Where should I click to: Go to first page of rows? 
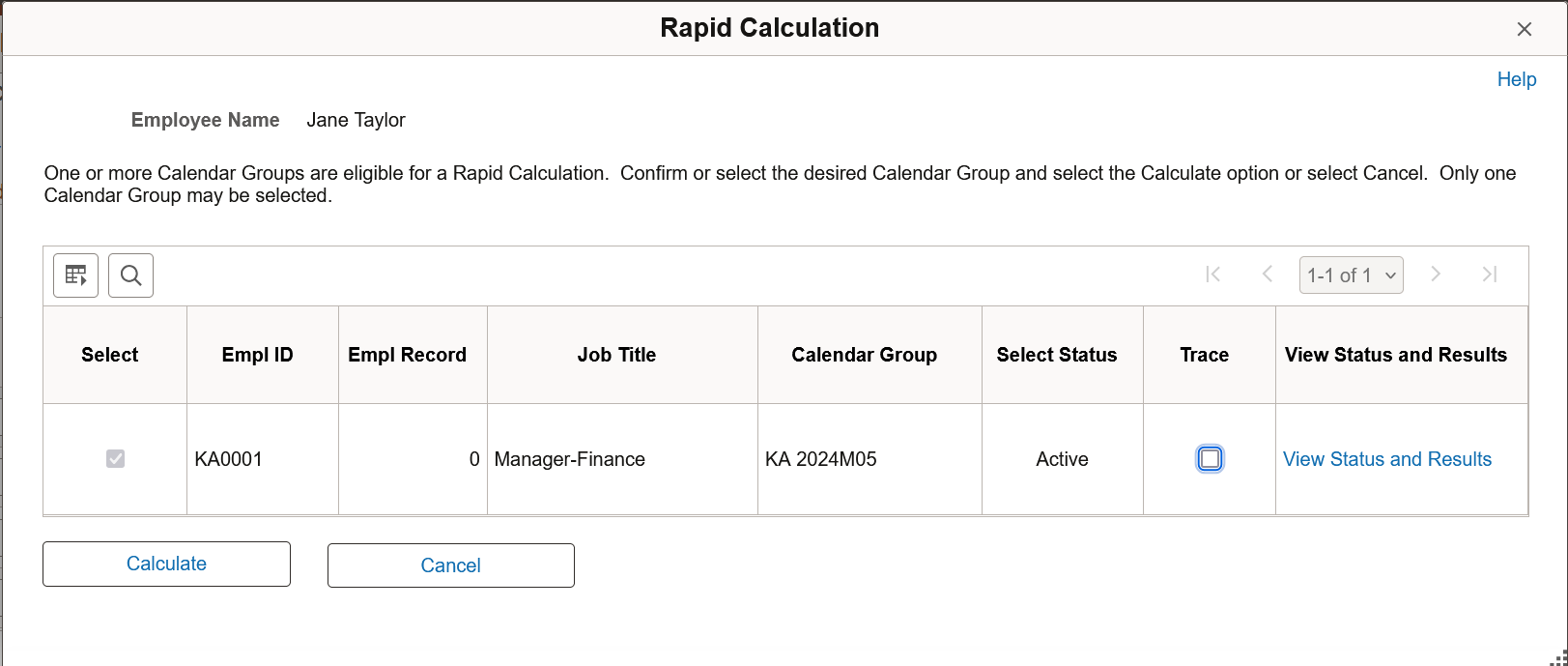1213,275
